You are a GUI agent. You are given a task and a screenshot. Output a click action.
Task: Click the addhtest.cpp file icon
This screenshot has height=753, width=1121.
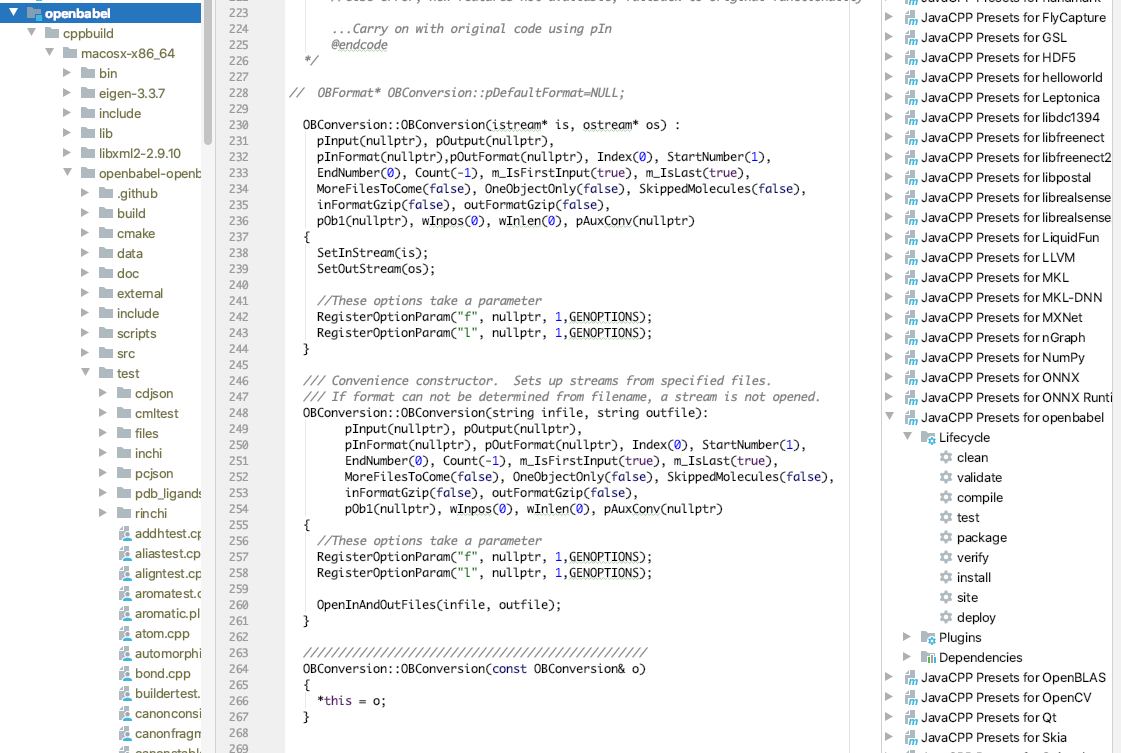coord(124,533)
